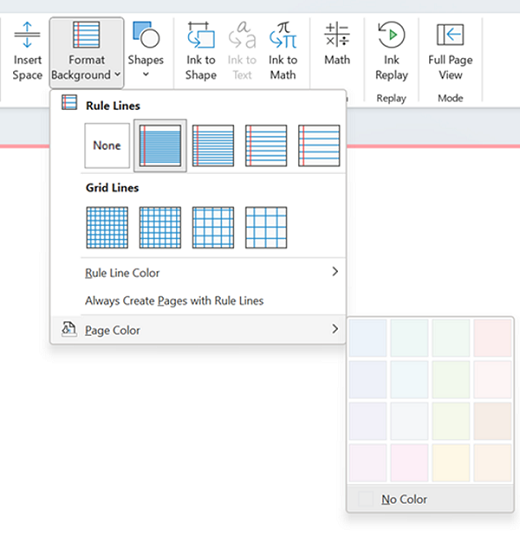Expand the Page Color submenu arrow
The width and height of the screenshot is (520, 536).
click(x=335, y=329)
